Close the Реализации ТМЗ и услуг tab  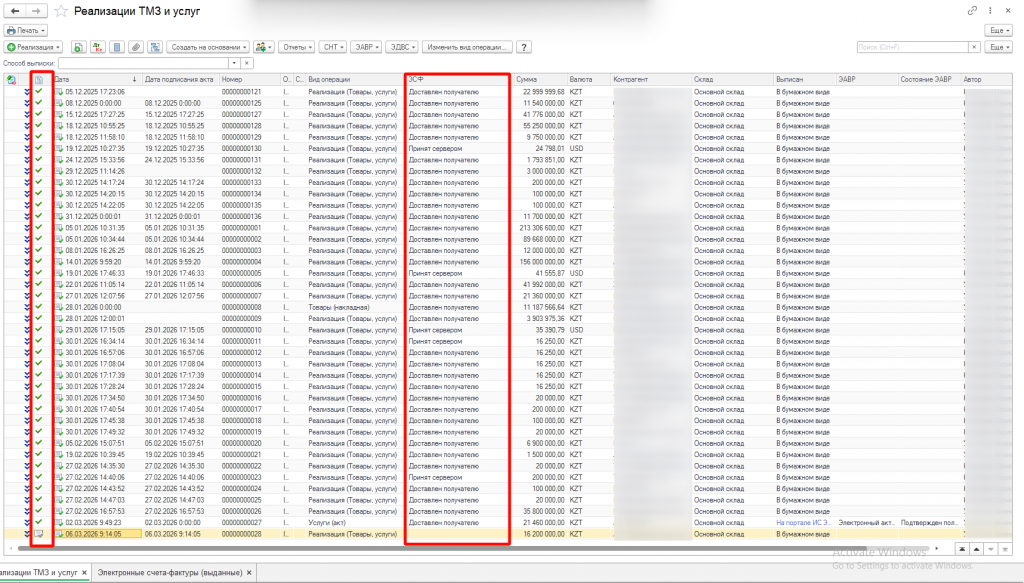(84, 573)
